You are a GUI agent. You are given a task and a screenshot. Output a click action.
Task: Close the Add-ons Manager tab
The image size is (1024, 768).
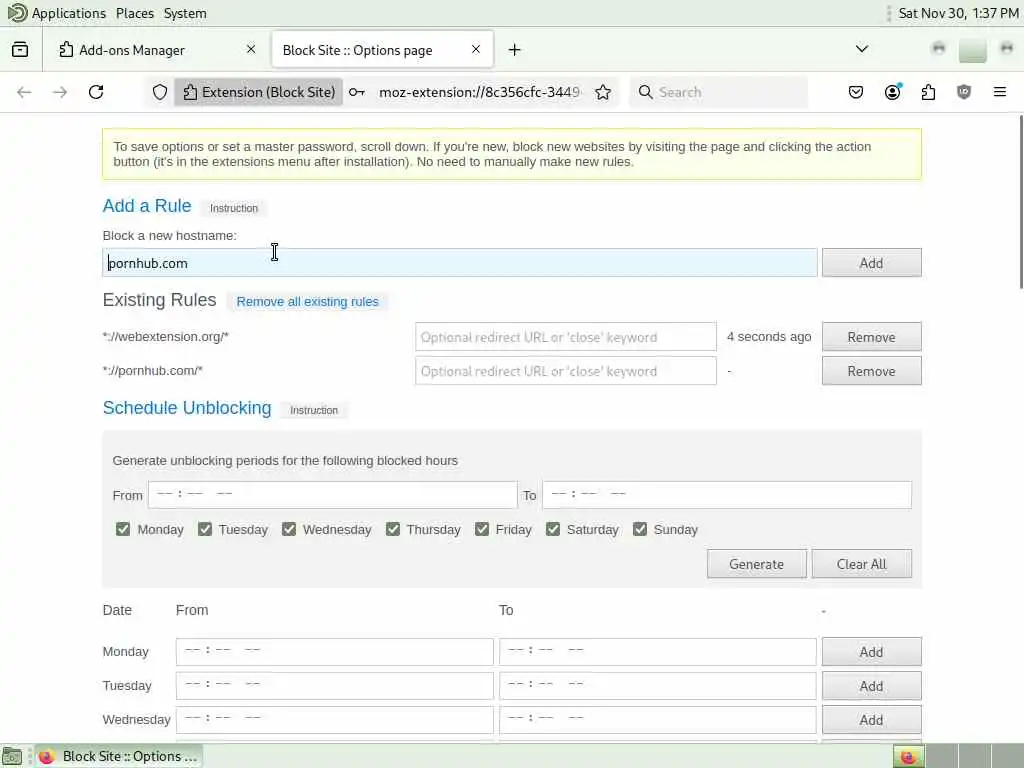tap(251, 49)
